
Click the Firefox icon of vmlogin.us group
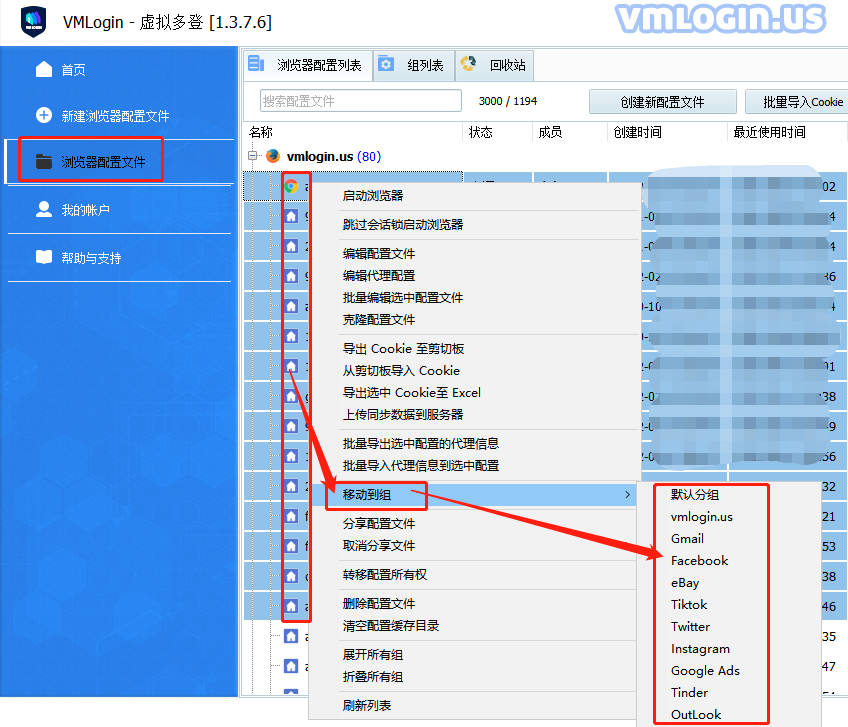(273, 156)
